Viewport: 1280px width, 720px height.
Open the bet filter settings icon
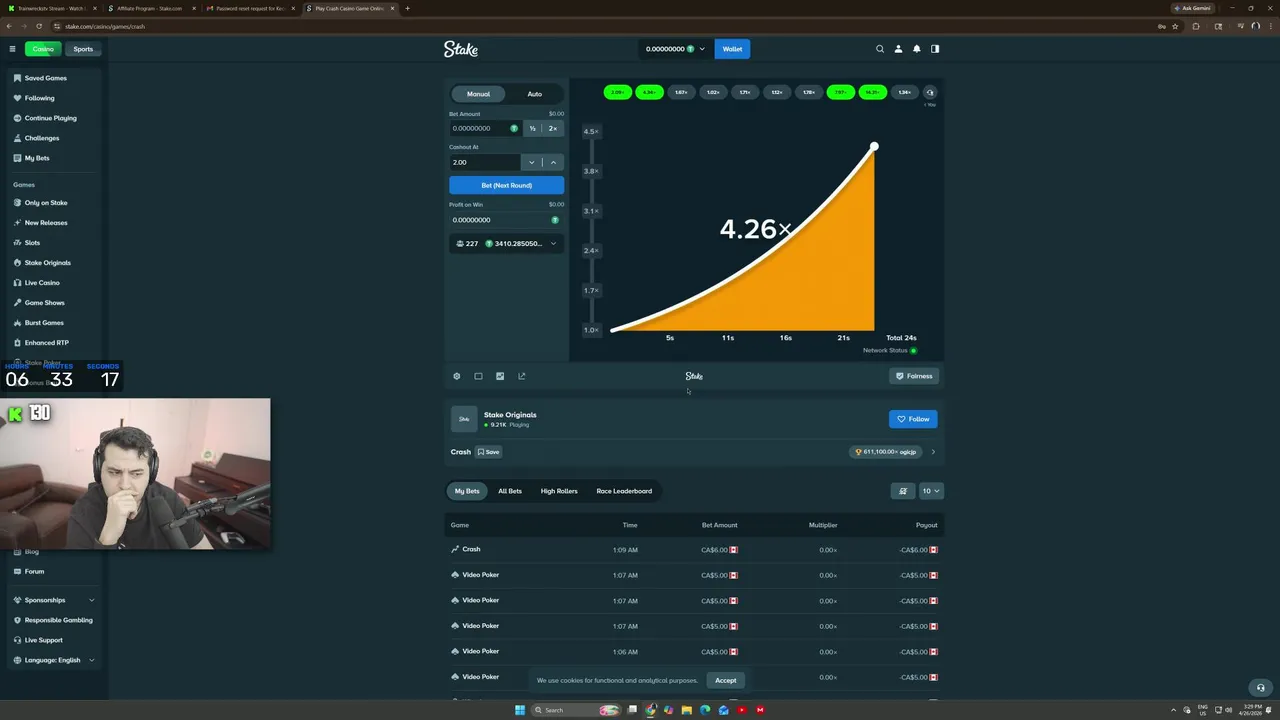(903, 491)
